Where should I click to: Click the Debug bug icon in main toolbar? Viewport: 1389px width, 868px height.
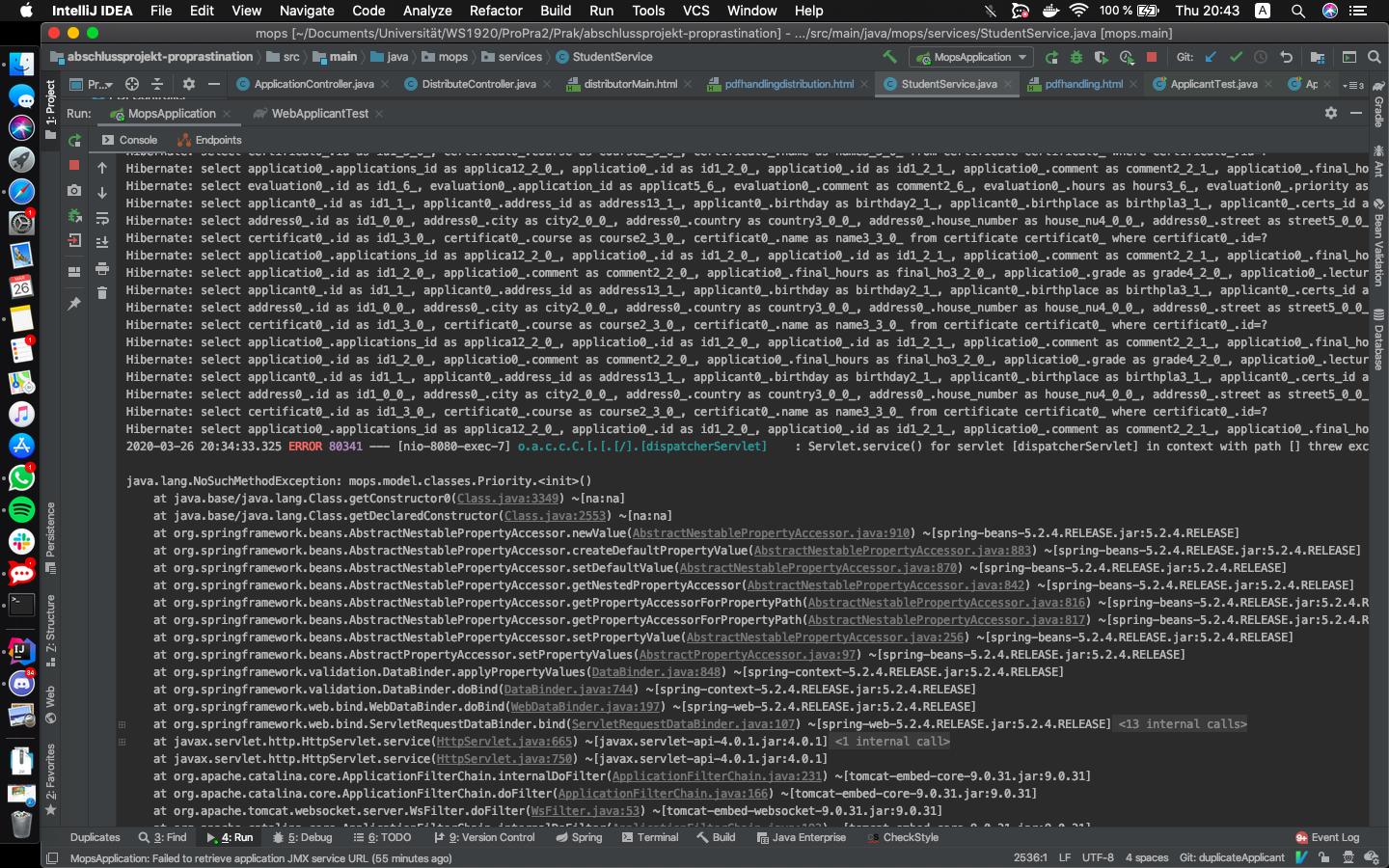1076,57
